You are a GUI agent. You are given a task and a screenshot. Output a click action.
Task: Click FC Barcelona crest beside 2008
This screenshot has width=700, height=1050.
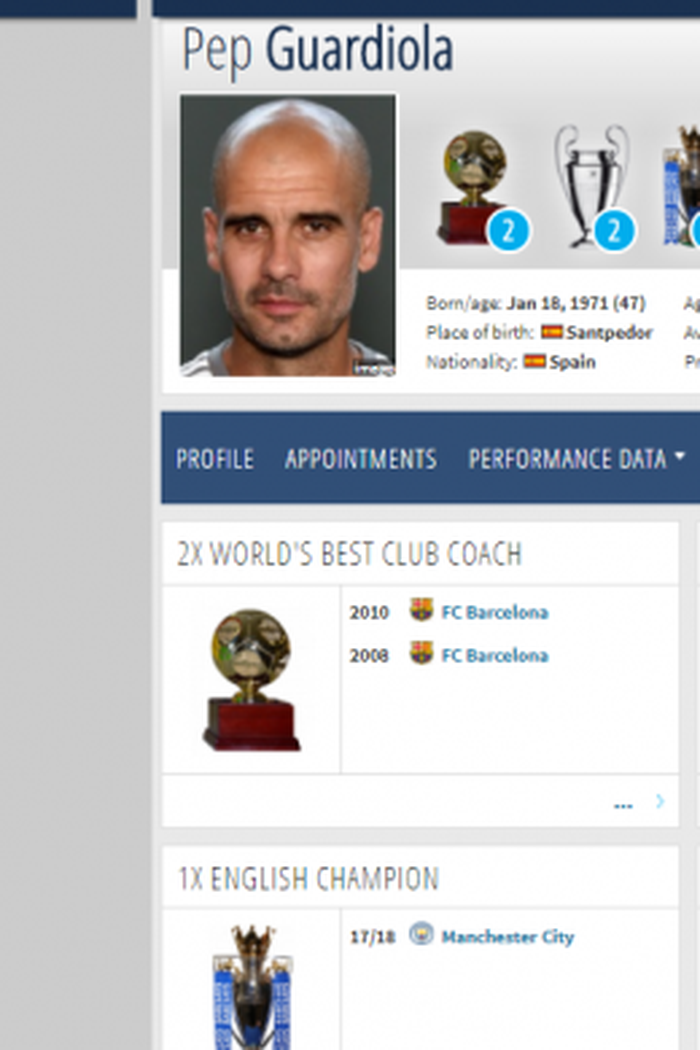(421, 653)
